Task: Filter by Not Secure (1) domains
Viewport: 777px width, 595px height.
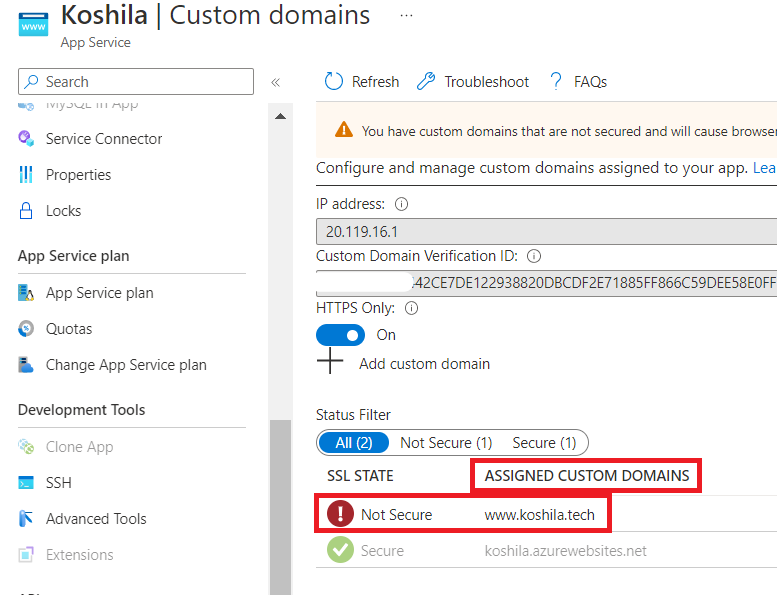Action: tap(446, 442)
